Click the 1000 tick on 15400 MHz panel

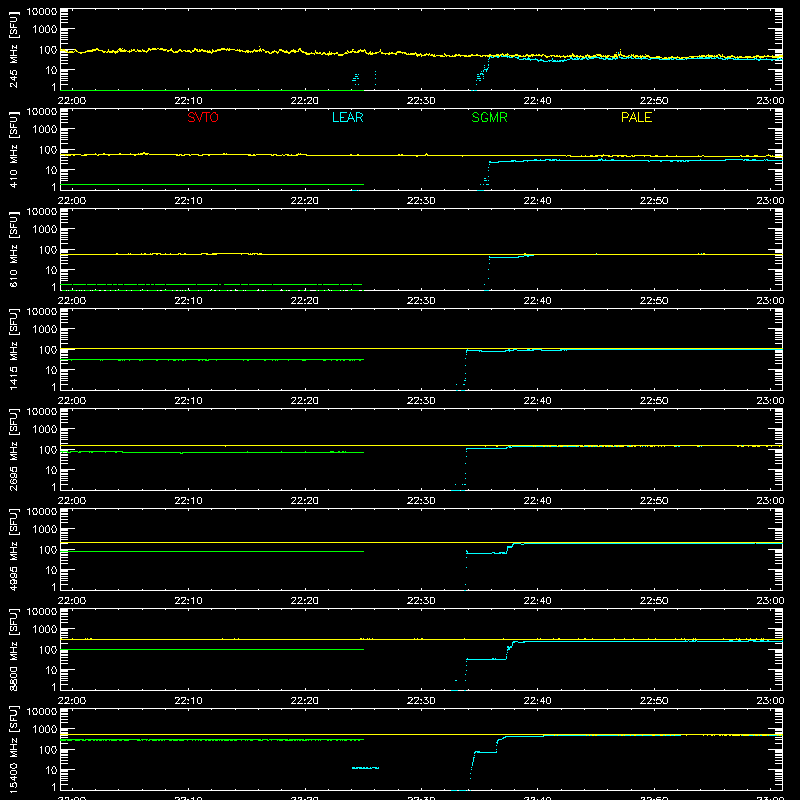(x=45, y=730)
